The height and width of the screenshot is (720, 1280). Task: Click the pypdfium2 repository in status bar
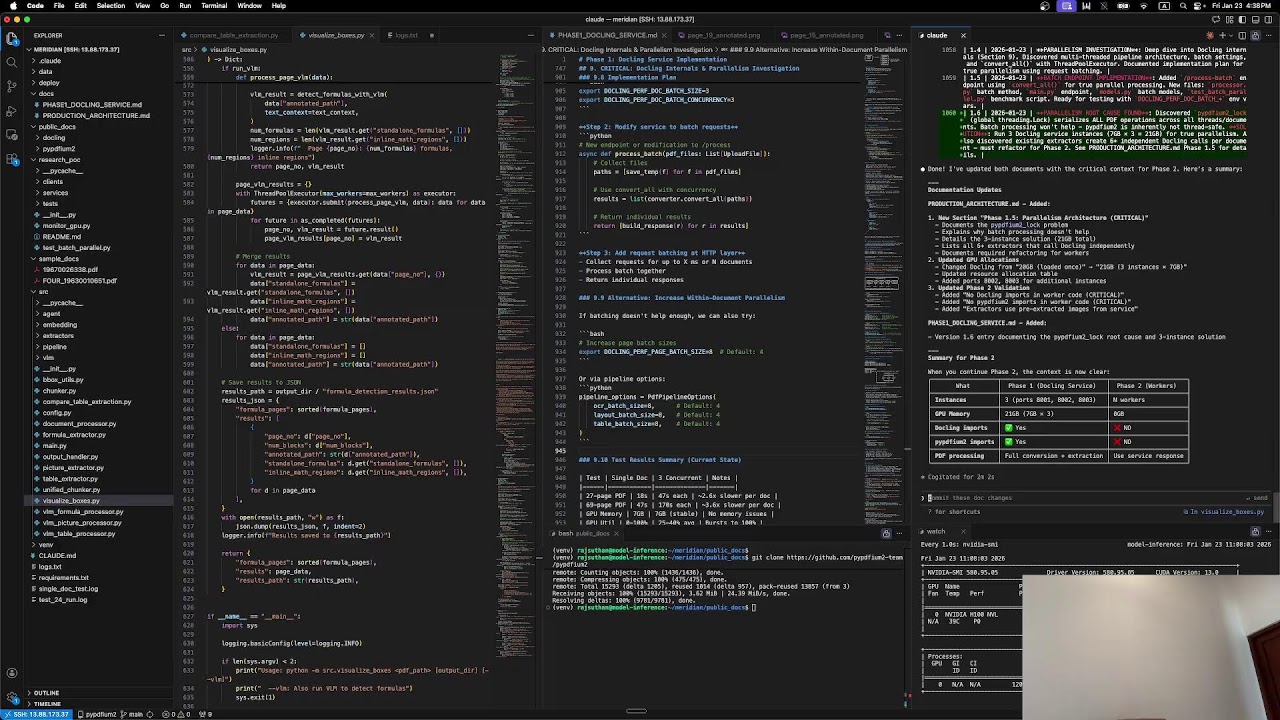(98, 714)
